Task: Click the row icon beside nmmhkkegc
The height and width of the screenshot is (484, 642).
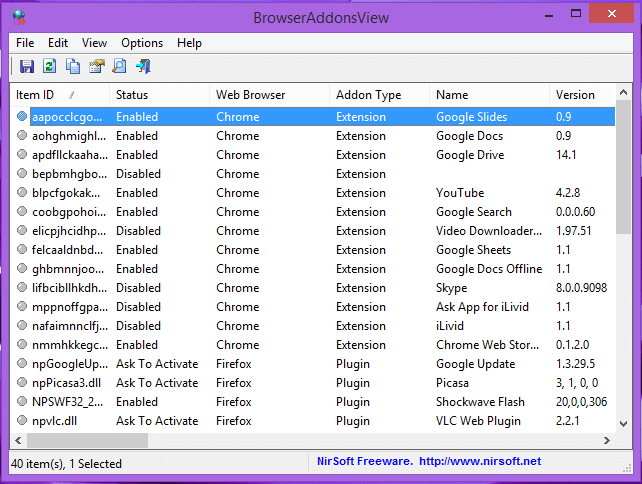Action: tap(22, 345)
